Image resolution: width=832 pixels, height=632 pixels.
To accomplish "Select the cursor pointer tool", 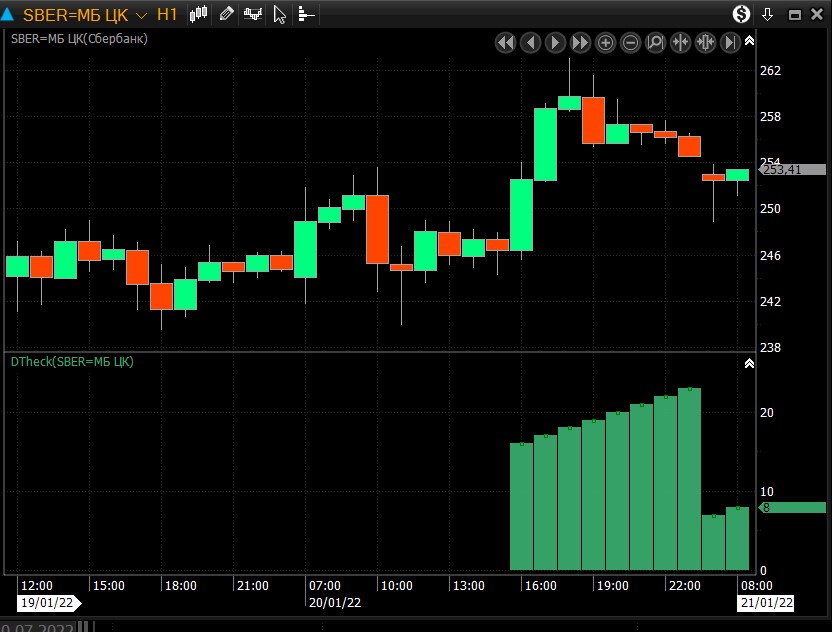I will point(280,14).
